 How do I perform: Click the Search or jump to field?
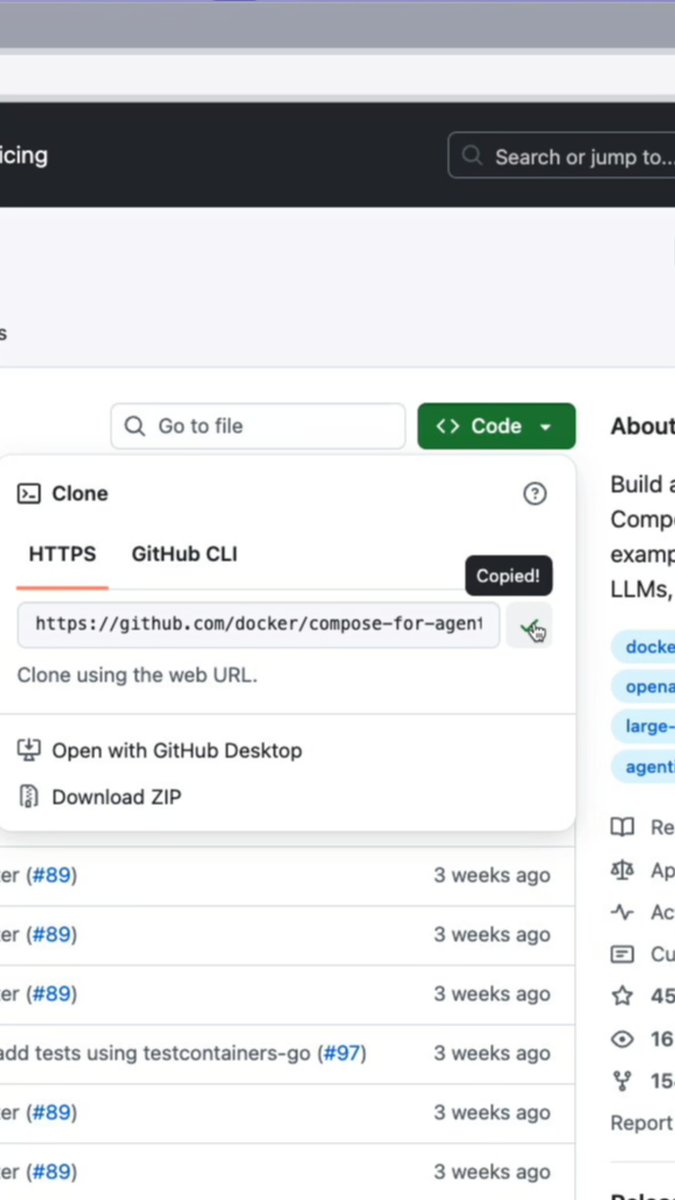[562, 156]
